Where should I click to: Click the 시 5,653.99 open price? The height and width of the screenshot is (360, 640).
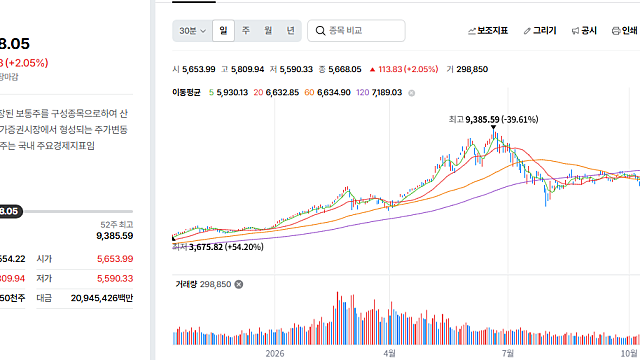click(x=194, y=69)
